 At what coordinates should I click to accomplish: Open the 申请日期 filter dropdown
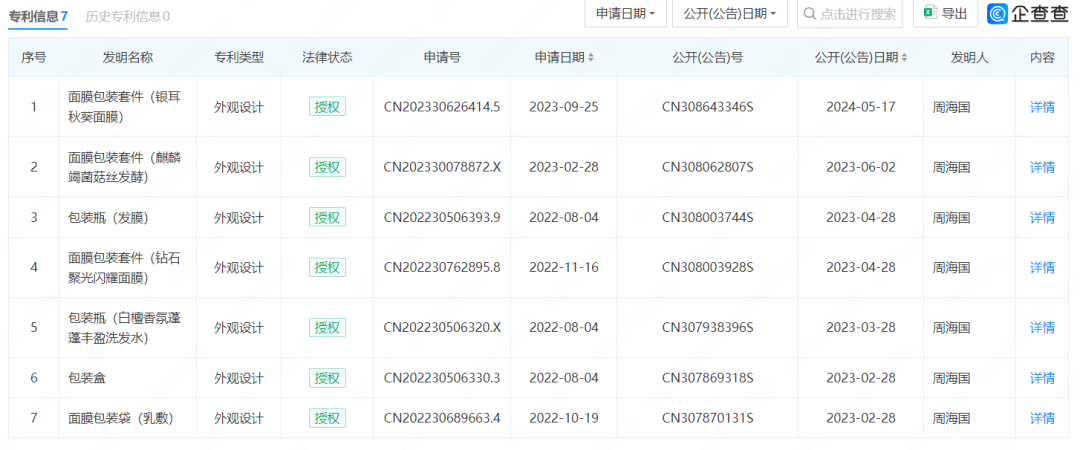click(626, 14)
